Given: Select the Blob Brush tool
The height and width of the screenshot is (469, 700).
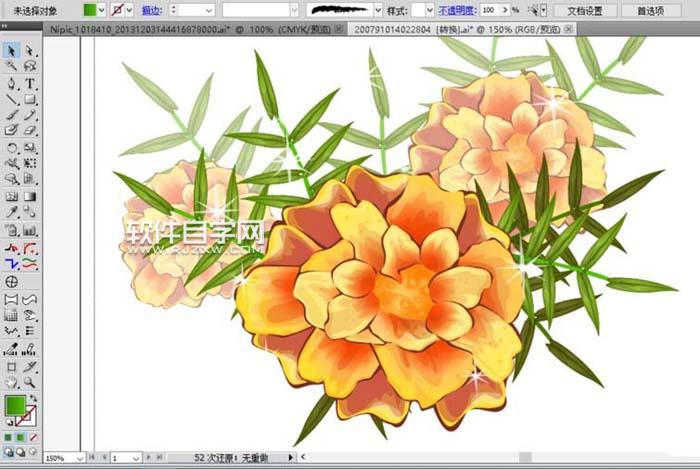Looking at the screenshot, I should 12,130.
